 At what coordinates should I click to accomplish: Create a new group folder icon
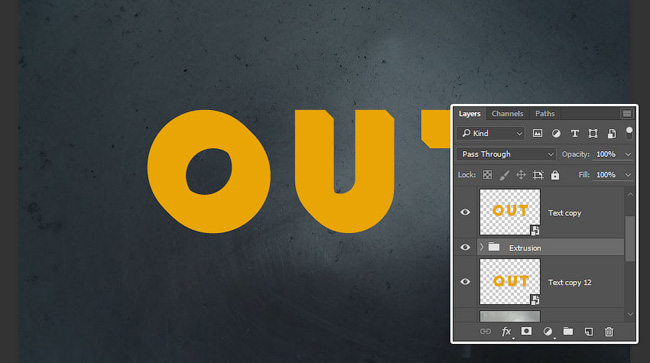coord(568,331)
